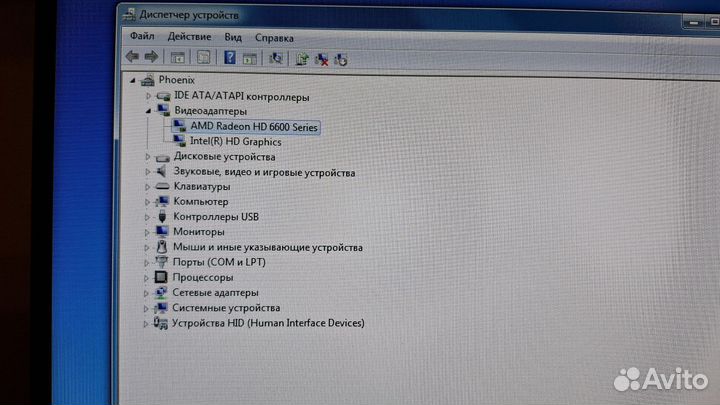The image size is (720, 405).
Task: Open the Вид menu
Action: click(233, 37)
